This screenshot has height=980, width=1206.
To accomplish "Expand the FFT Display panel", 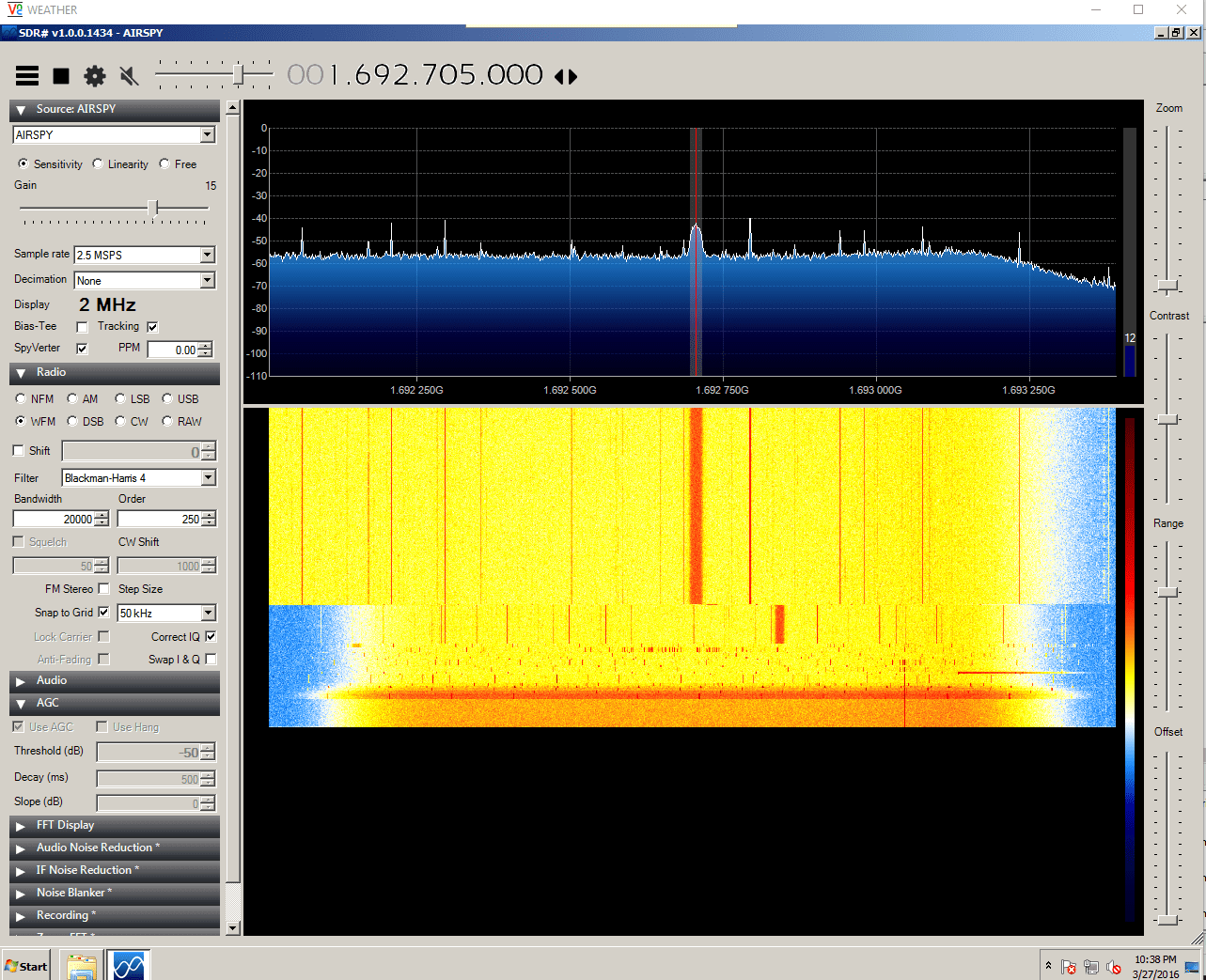I will click(115, 826).
